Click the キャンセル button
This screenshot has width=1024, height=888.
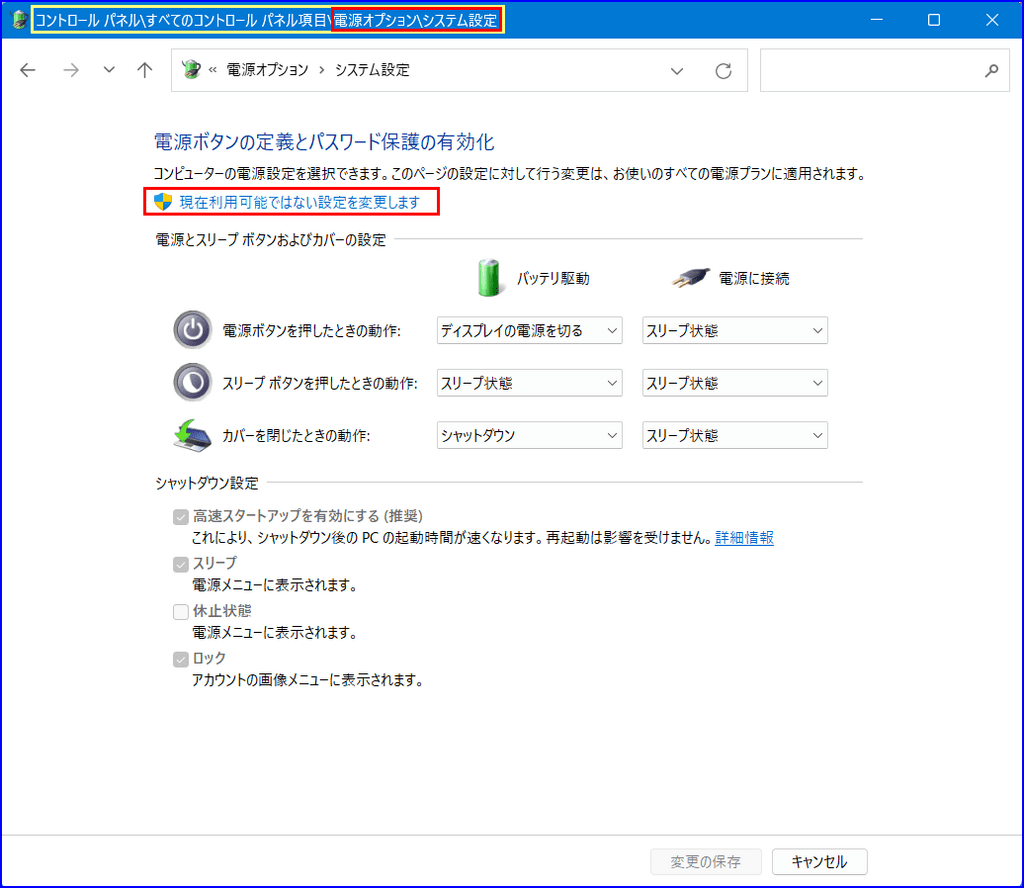[x=819, y=861]
